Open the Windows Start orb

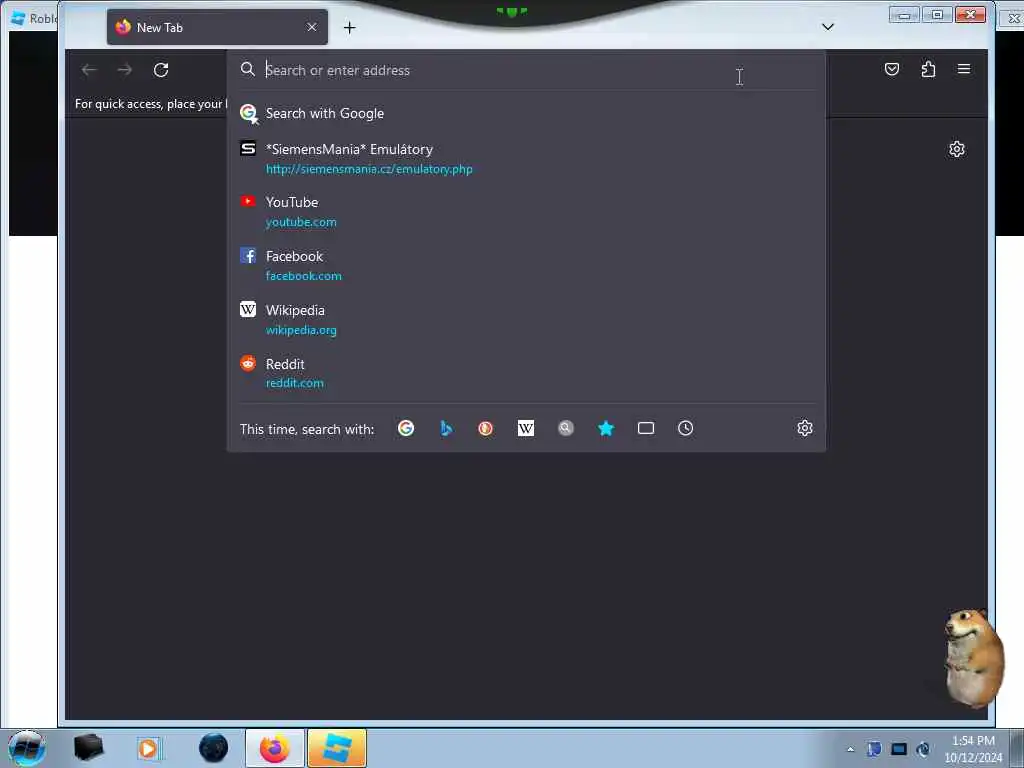coord(27,748)
